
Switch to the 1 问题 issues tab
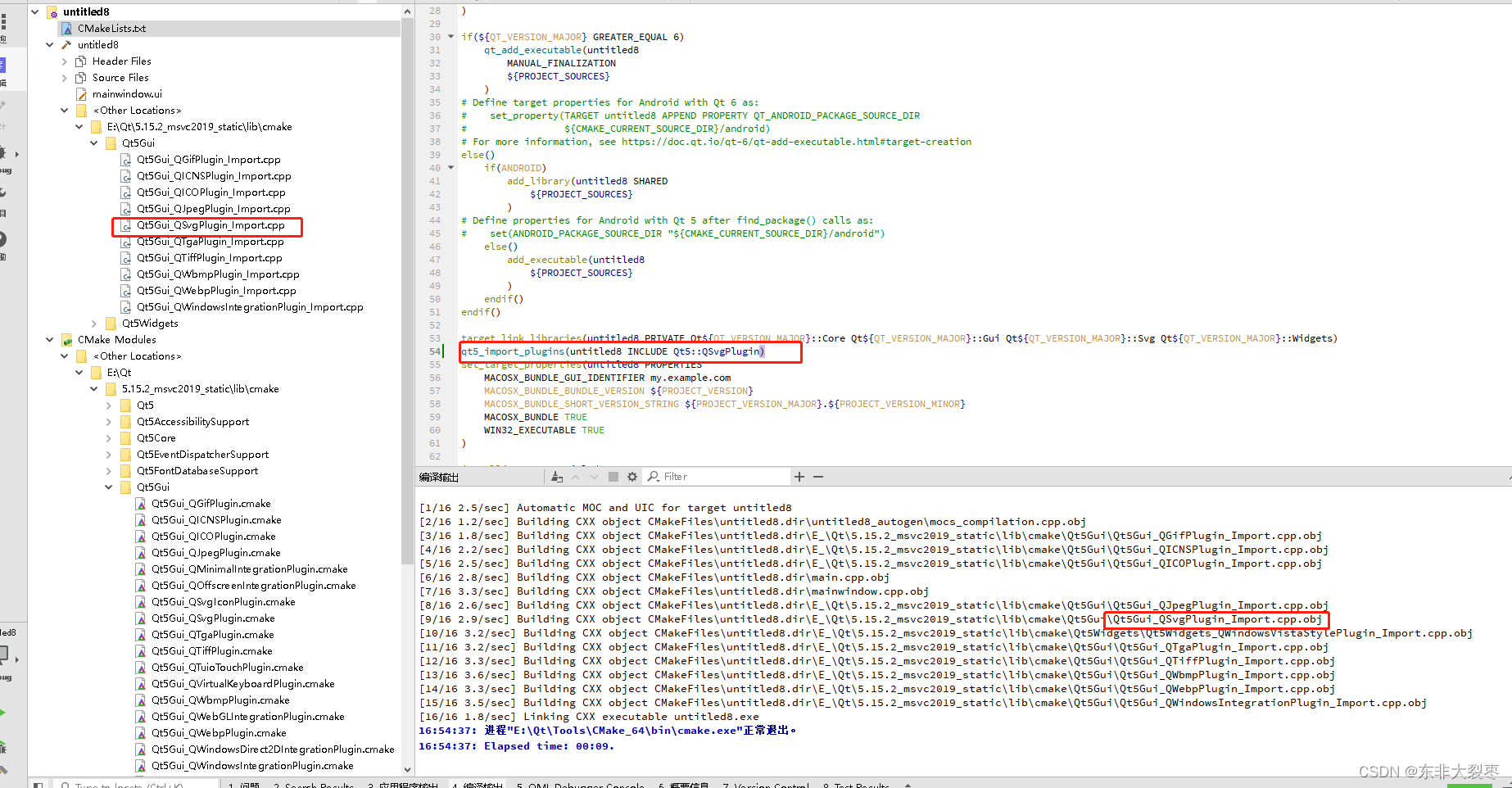click(245, 783)
